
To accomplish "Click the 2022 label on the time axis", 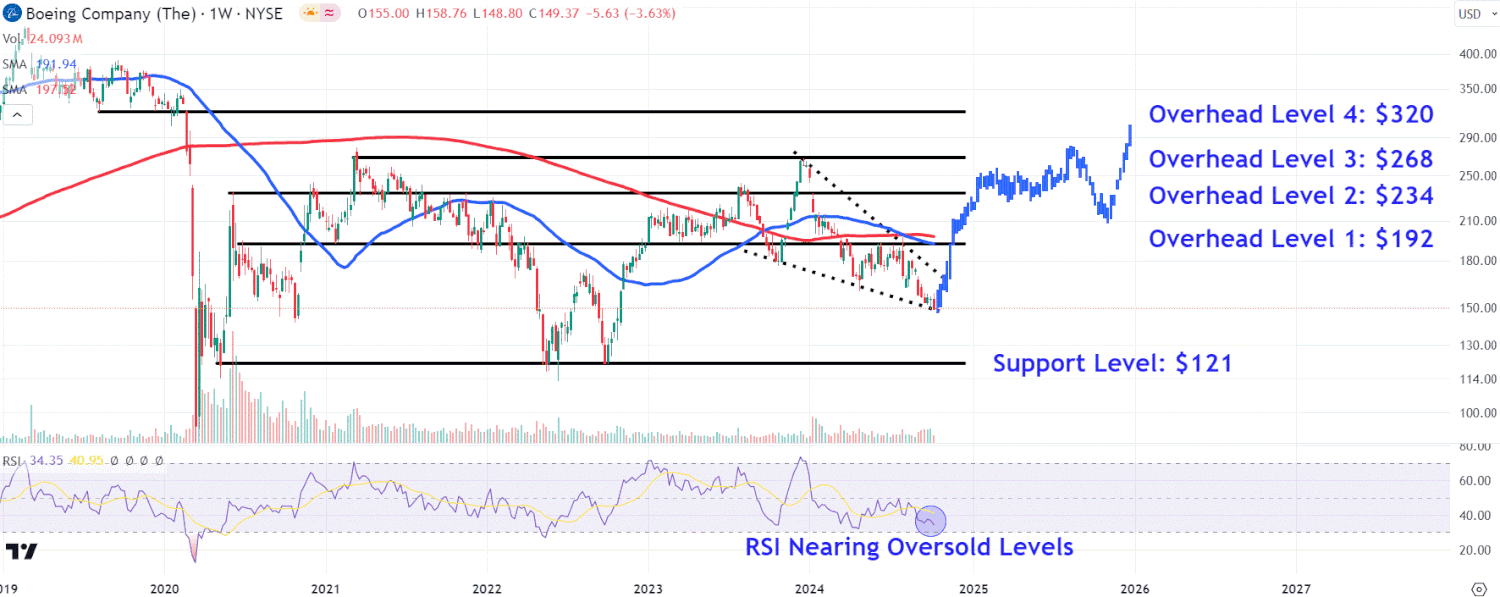I will coord(487,587).
